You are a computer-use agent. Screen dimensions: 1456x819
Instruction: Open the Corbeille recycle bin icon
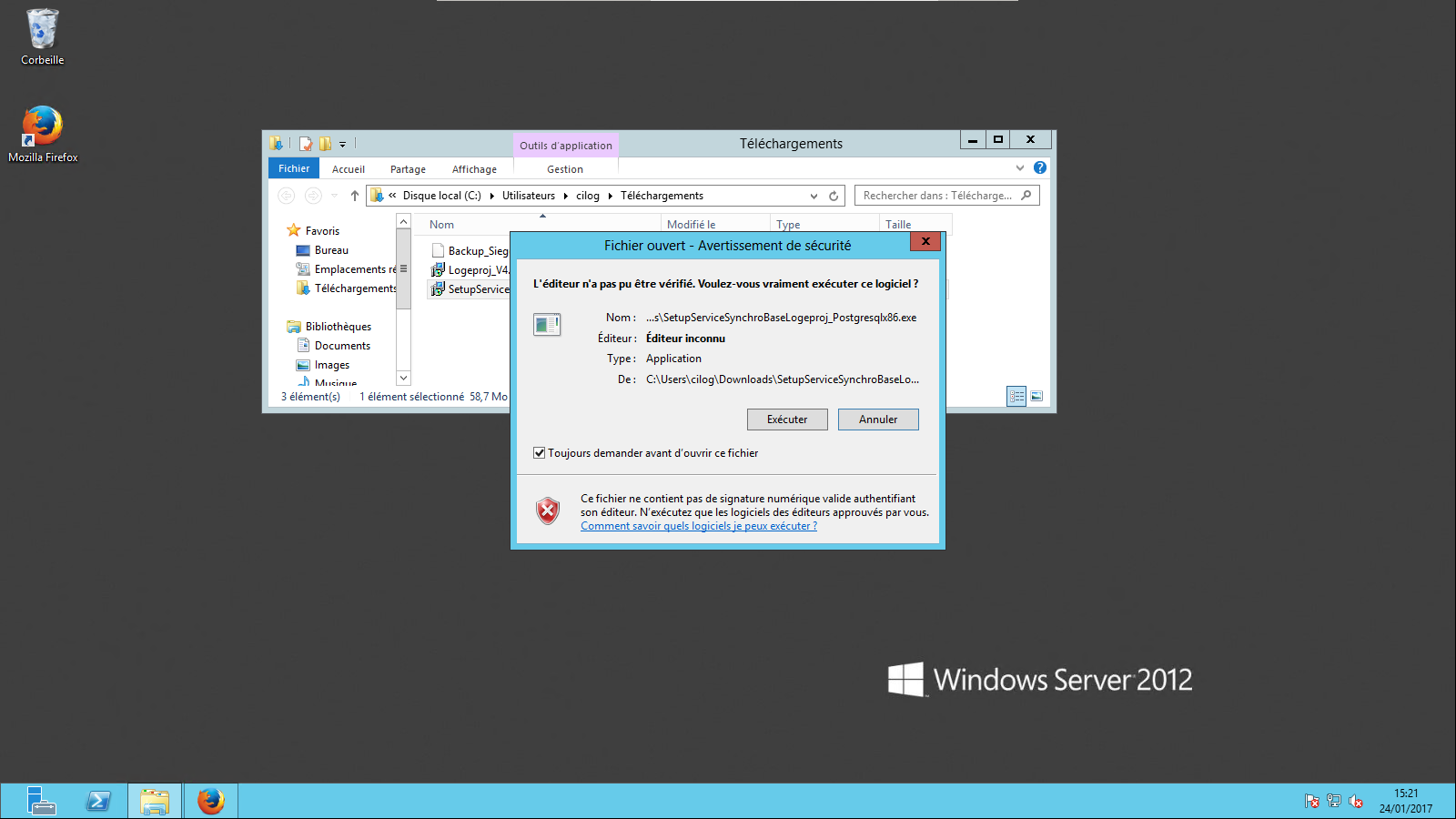point(43,37)
